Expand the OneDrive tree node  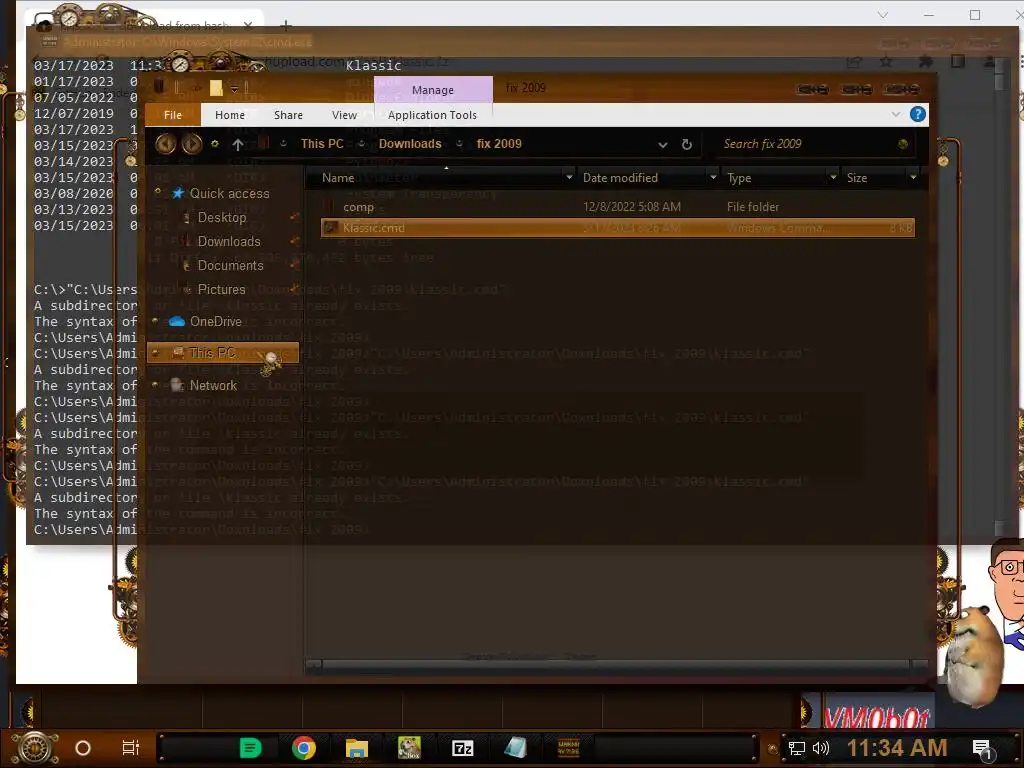(155, 321)
